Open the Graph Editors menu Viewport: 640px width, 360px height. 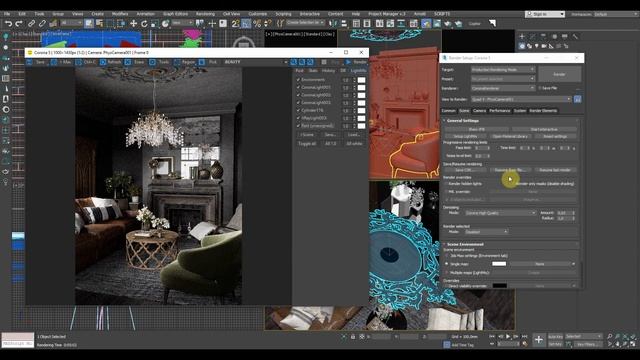pyautogui.click(x=175, y=14)
